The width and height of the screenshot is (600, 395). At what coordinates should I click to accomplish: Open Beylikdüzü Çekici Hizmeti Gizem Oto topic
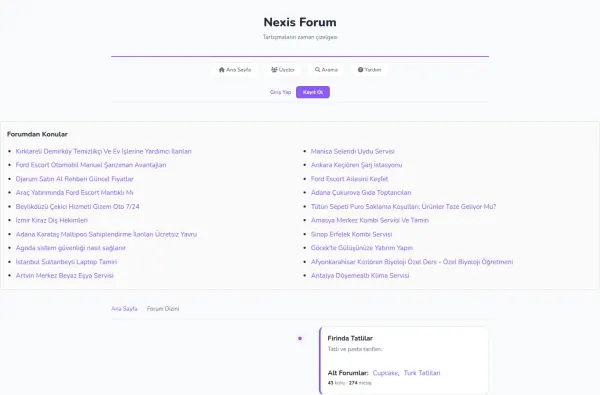tap(77, 206)
